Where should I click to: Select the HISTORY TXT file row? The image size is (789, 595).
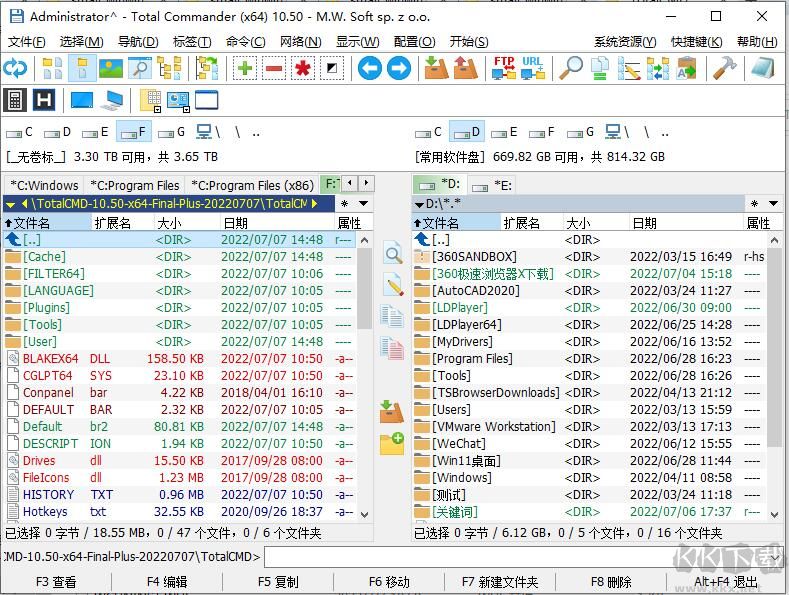tap(180, 495)
